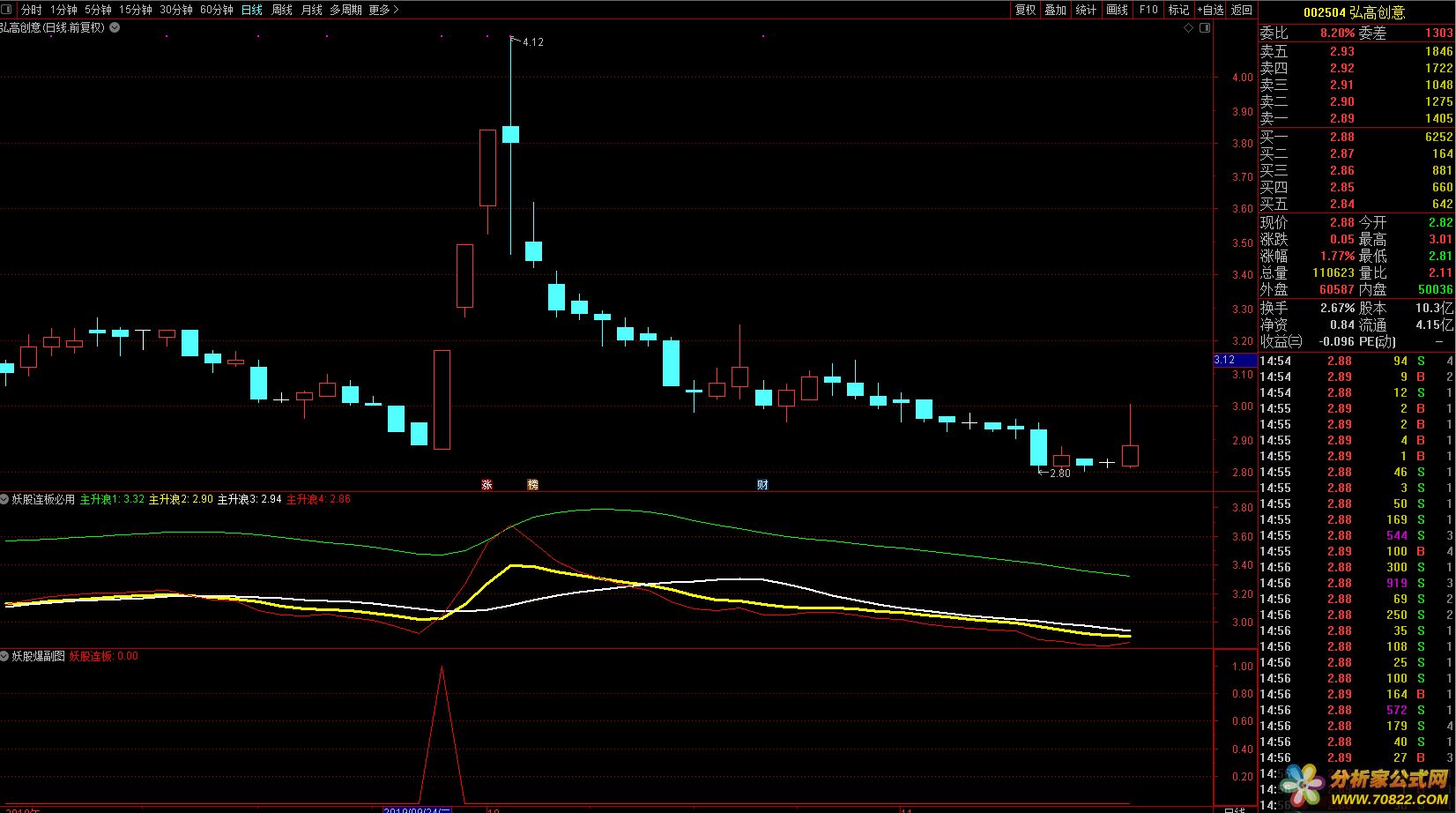Click the 主升浪3: 2.94 legend value
1456x813 pixels.
(x=249, y=499)
